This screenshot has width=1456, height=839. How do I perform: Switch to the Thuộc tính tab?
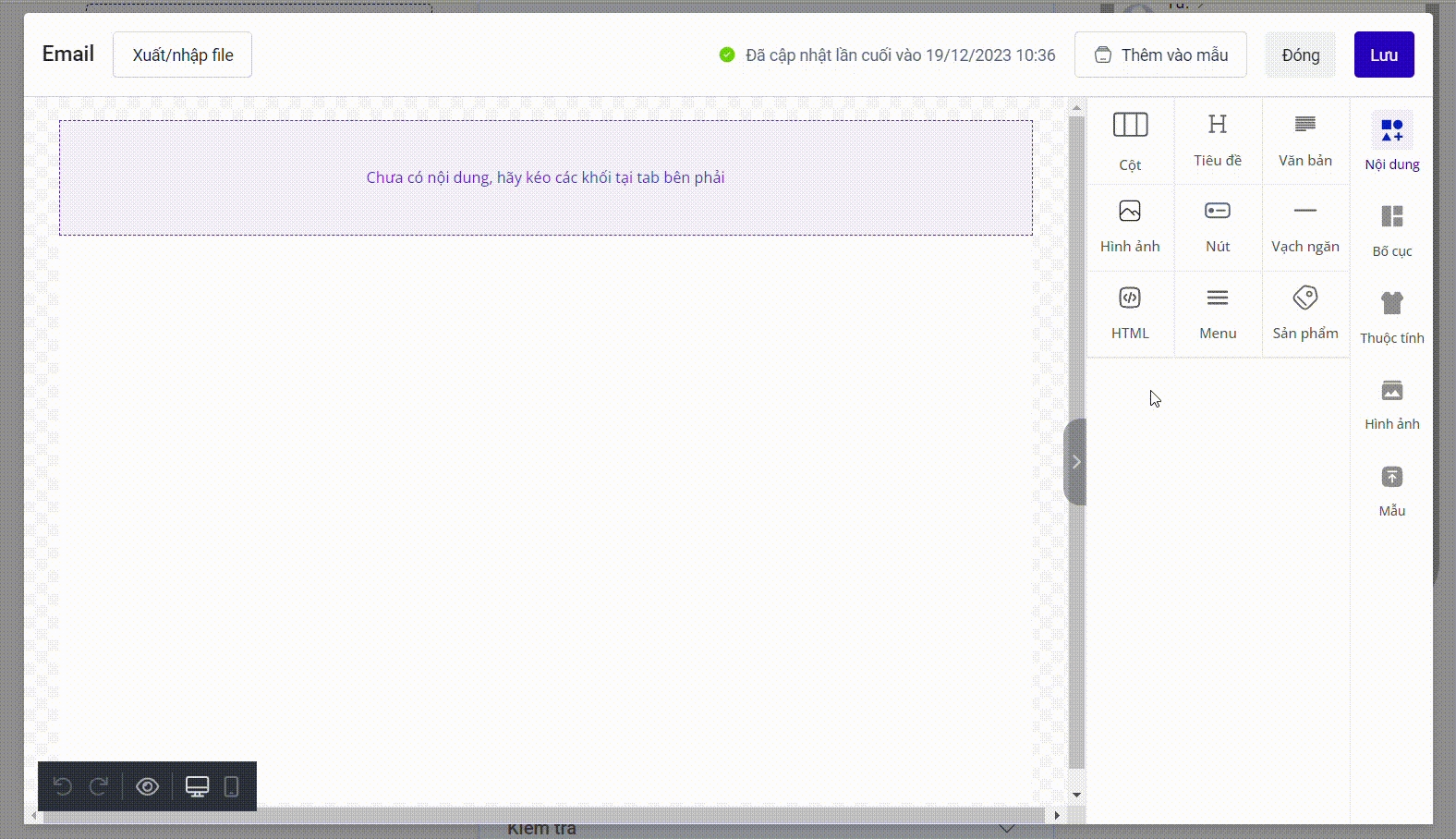click(1391, 317)
